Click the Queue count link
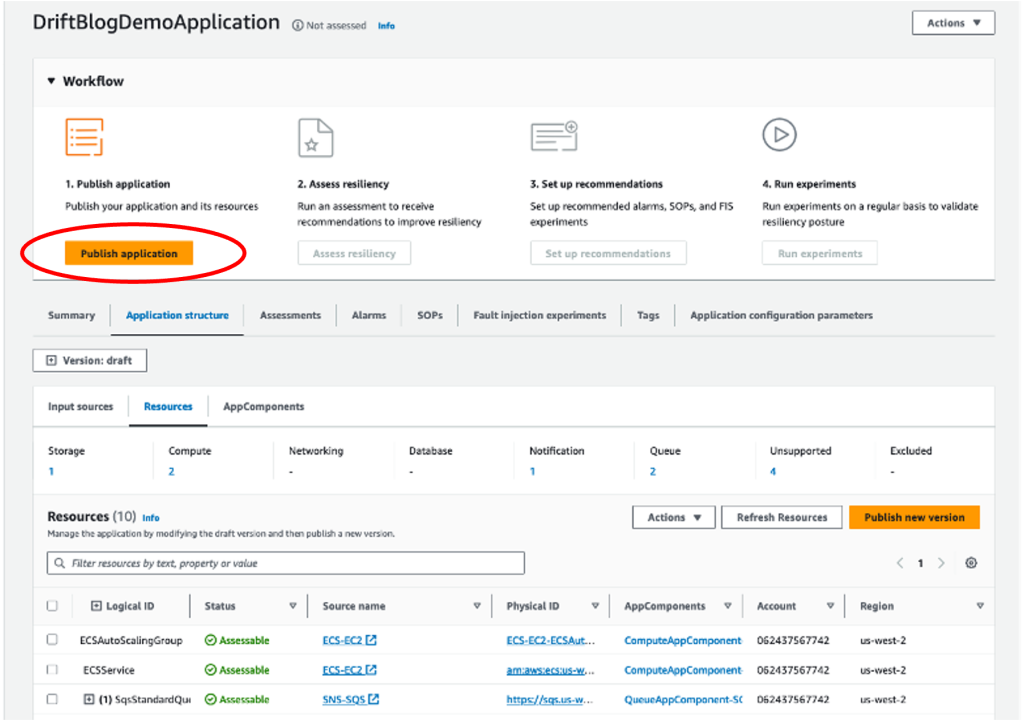Image resolution: width=1024 pixels, height=721 pixels. pos(652,471)
